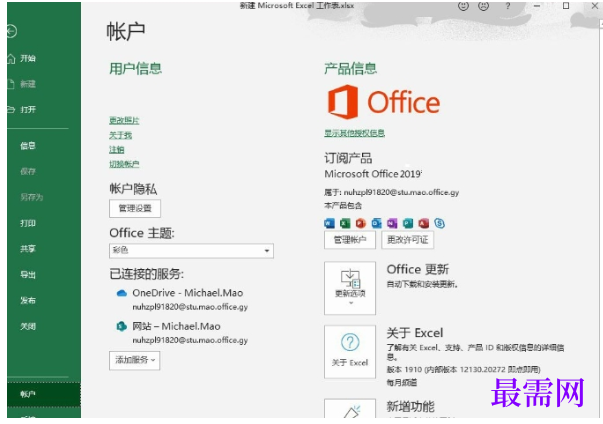This screenshot has width=603, height=424.
Task: Click the Publisher app icon
Action: 408,223
